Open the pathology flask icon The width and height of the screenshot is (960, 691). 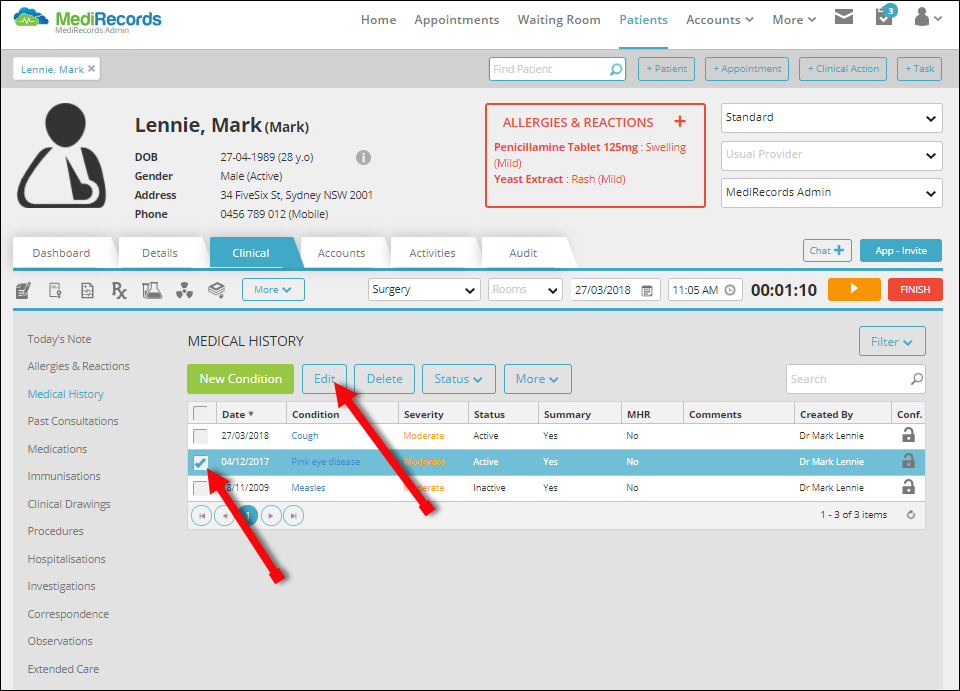[152, 290]
